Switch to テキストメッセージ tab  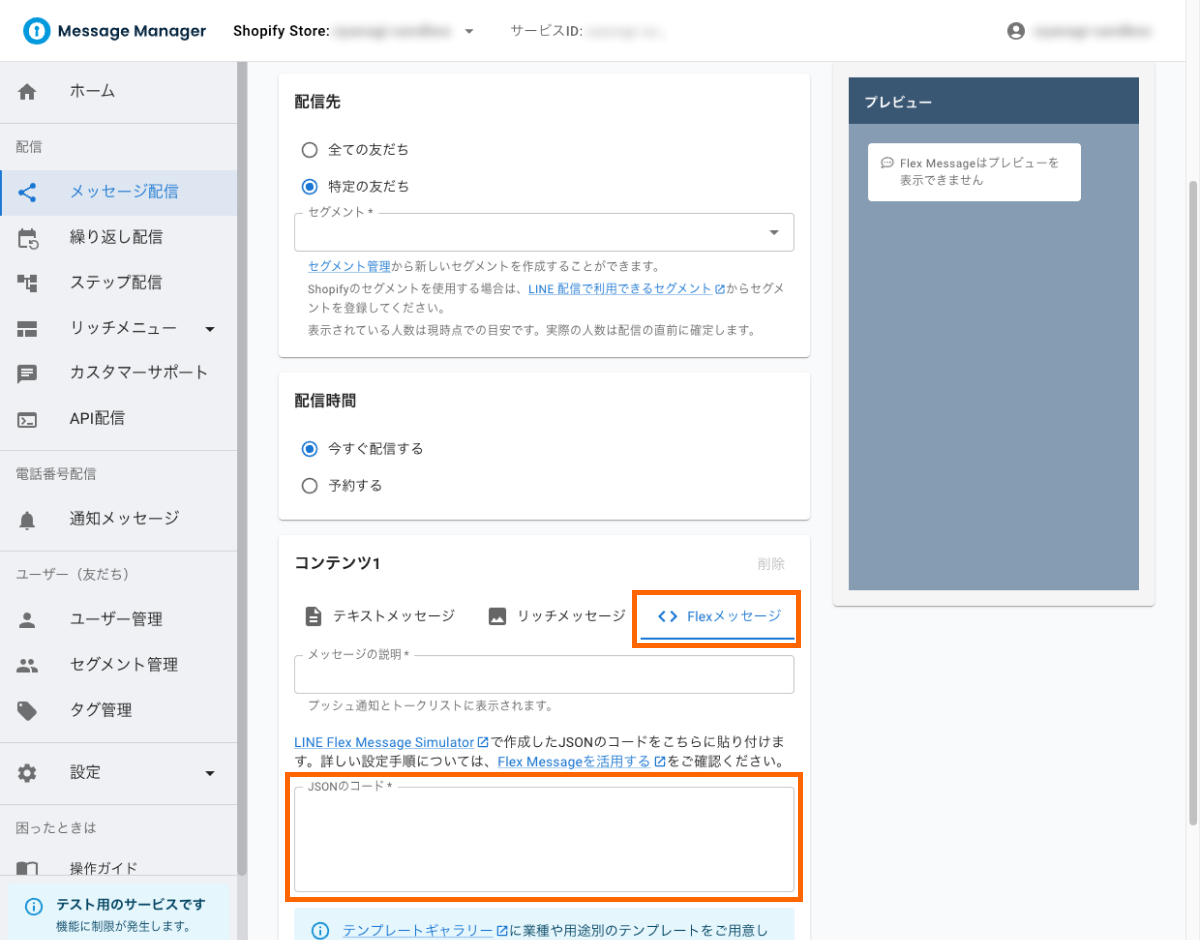point(379,616)
